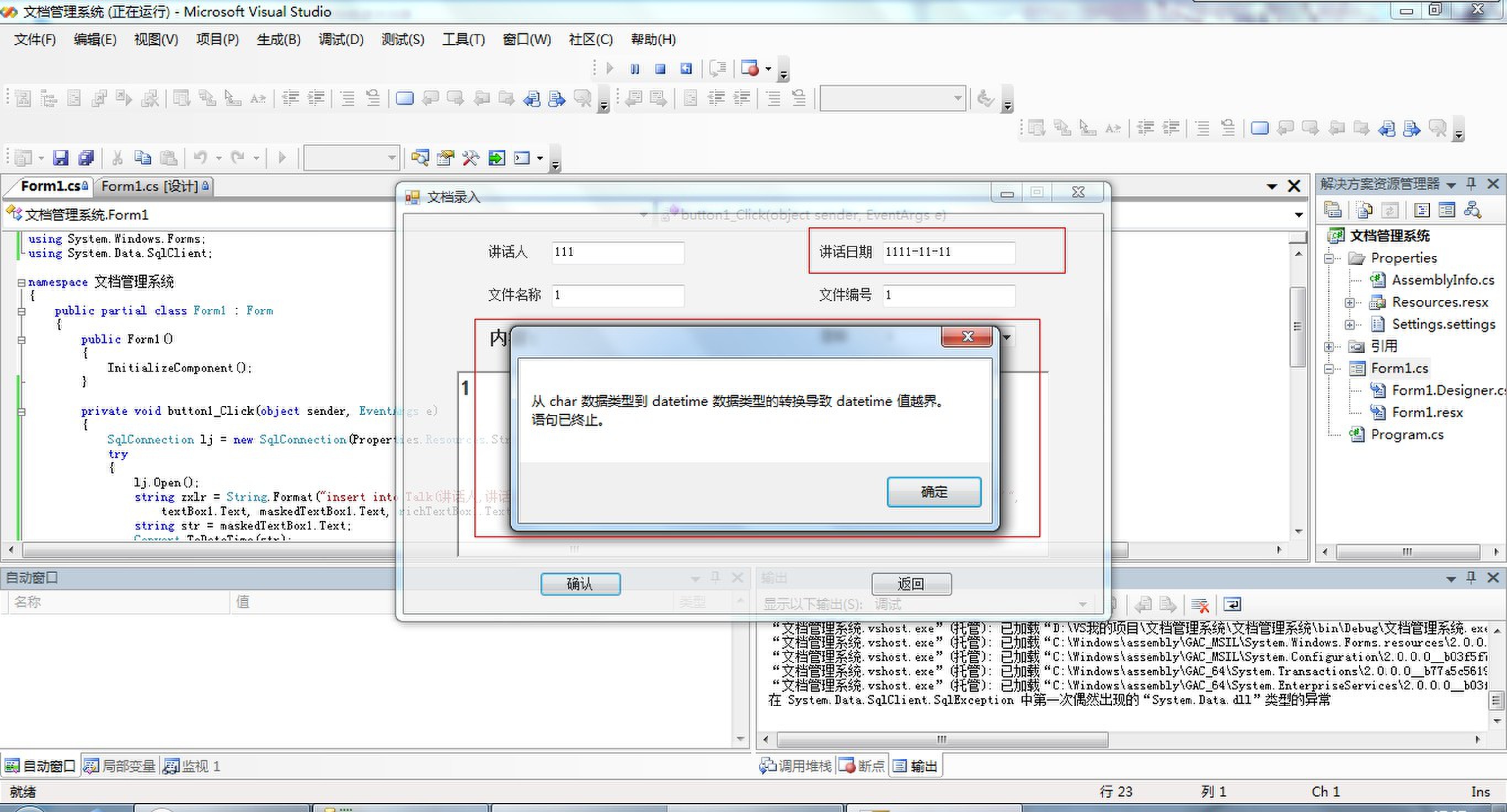The height and width of the screenshot is (812, 1507).
Task: Switch to the 断点 tab
Action: (x=862, y=766)
